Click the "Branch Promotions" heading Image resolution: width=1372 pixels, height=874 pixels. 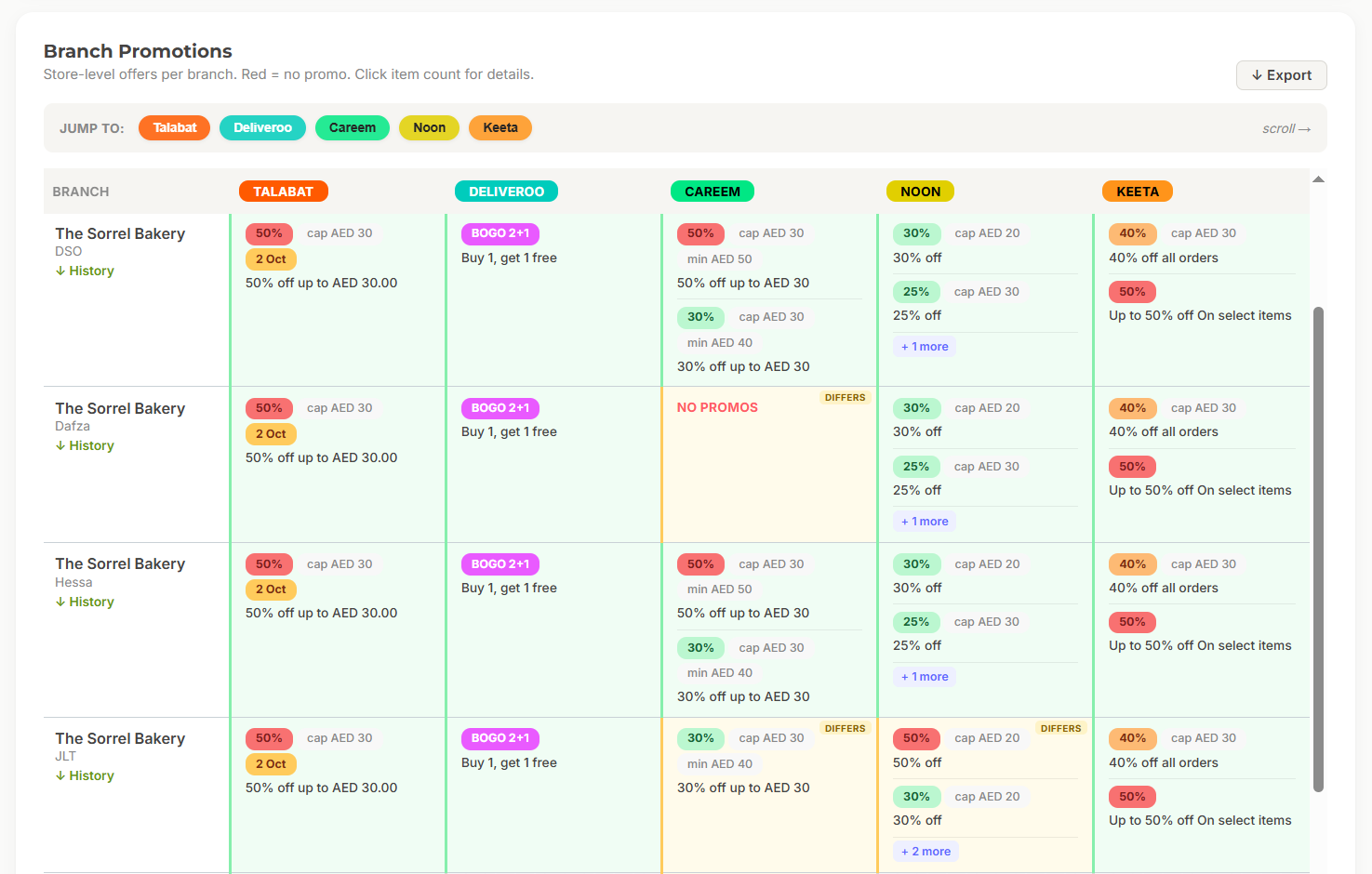coord(138,51)
